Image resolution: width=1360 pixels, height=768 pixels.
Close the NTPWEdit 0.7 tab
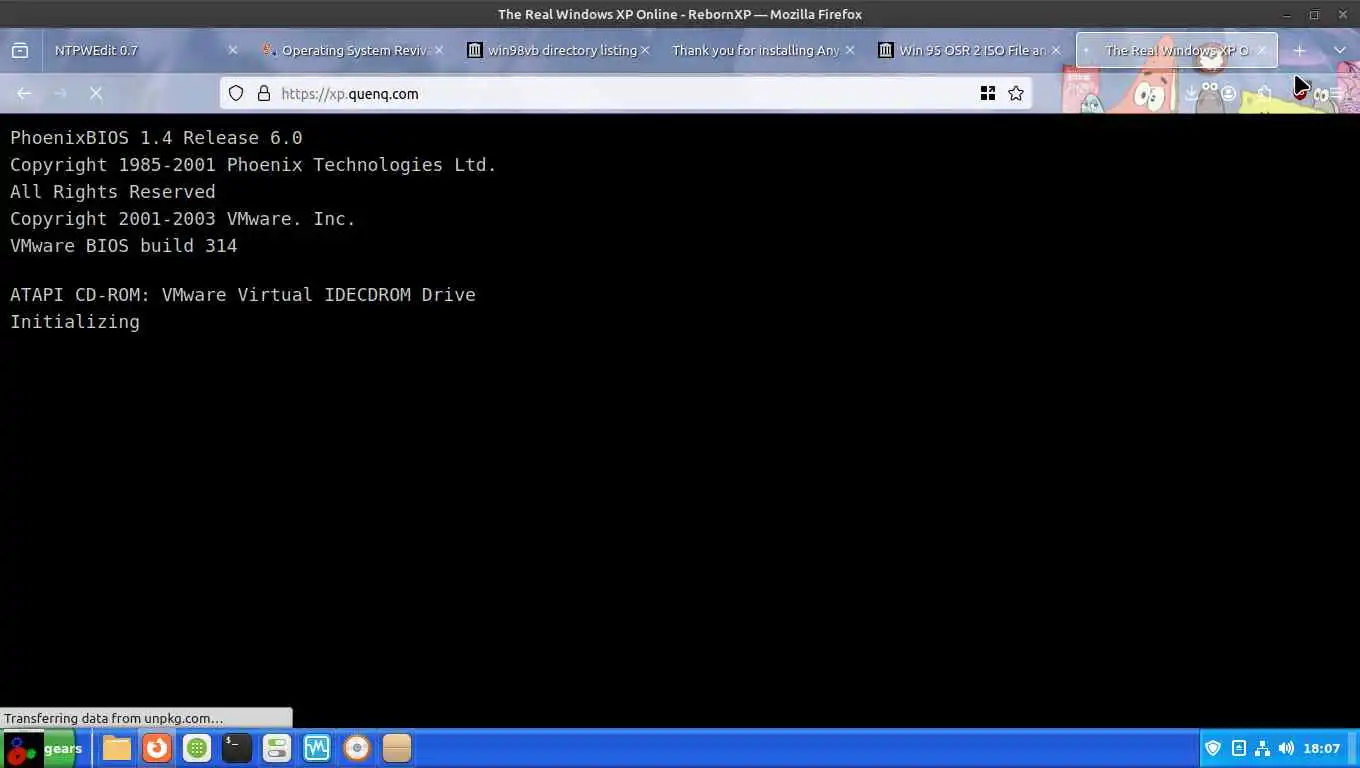point(233,50)
